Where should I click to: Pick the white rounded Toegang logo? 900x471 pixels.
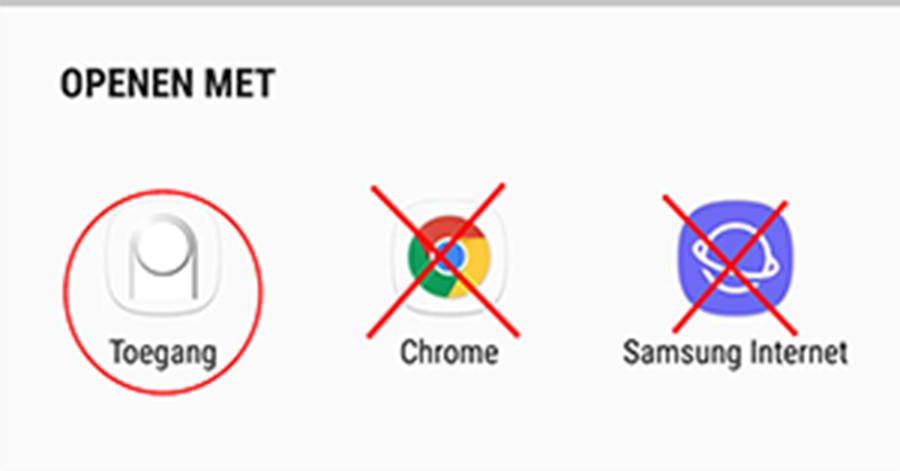click(x=163, y=258)
